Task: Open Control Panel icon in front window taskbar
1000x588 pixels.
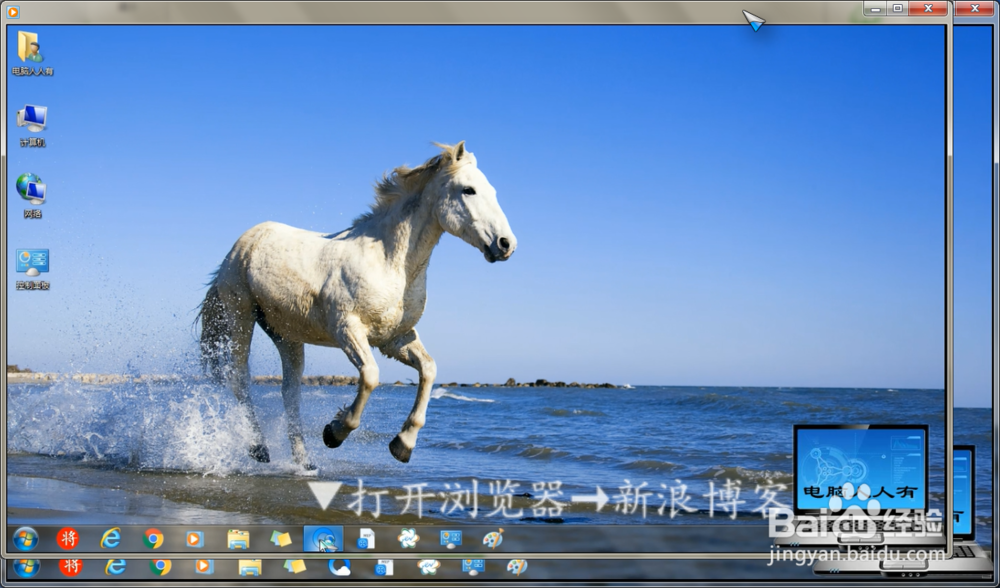Action: pos(451,540)
